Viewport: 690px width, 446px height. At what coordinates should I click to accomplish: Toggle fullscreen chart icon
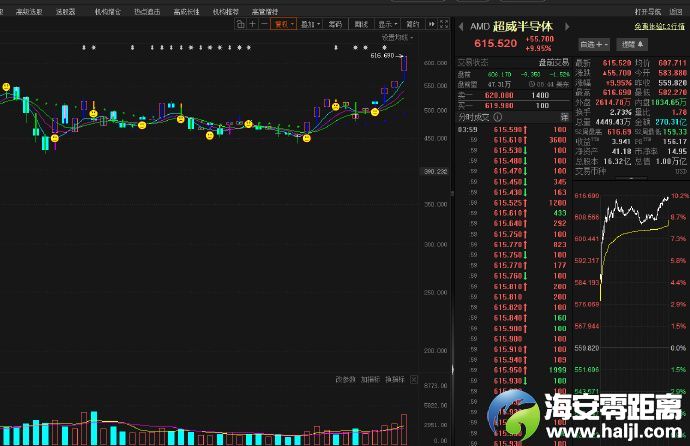click(444, 24)
